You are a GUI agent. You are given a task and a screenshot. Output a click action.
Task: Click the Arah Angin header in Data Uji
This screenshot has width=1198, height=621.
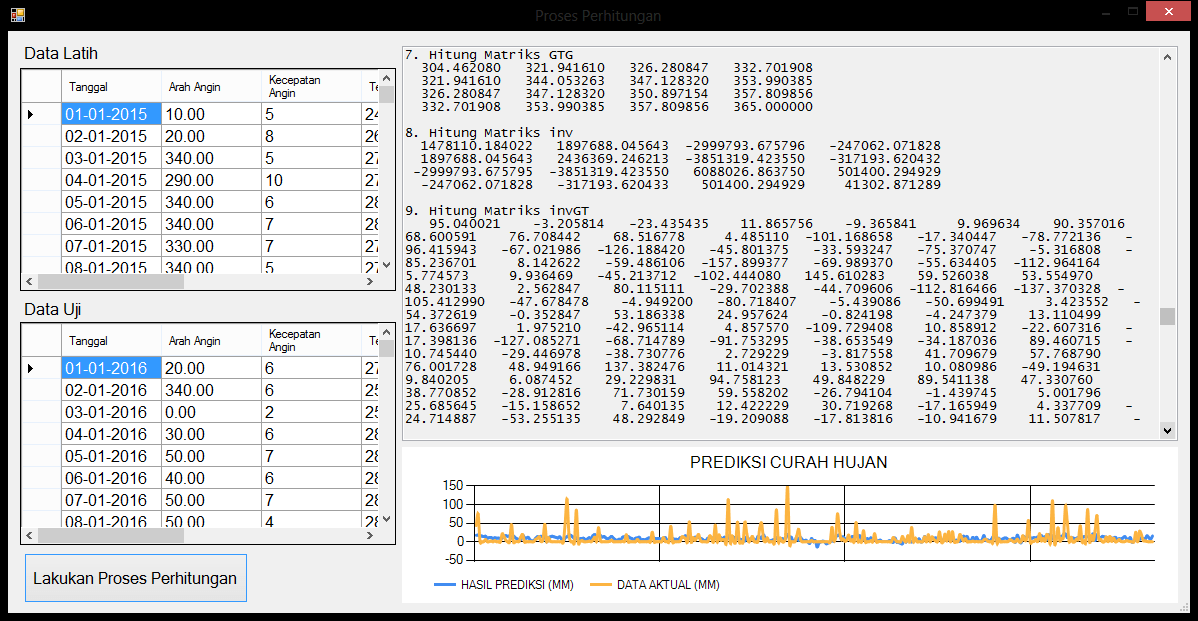210,341
